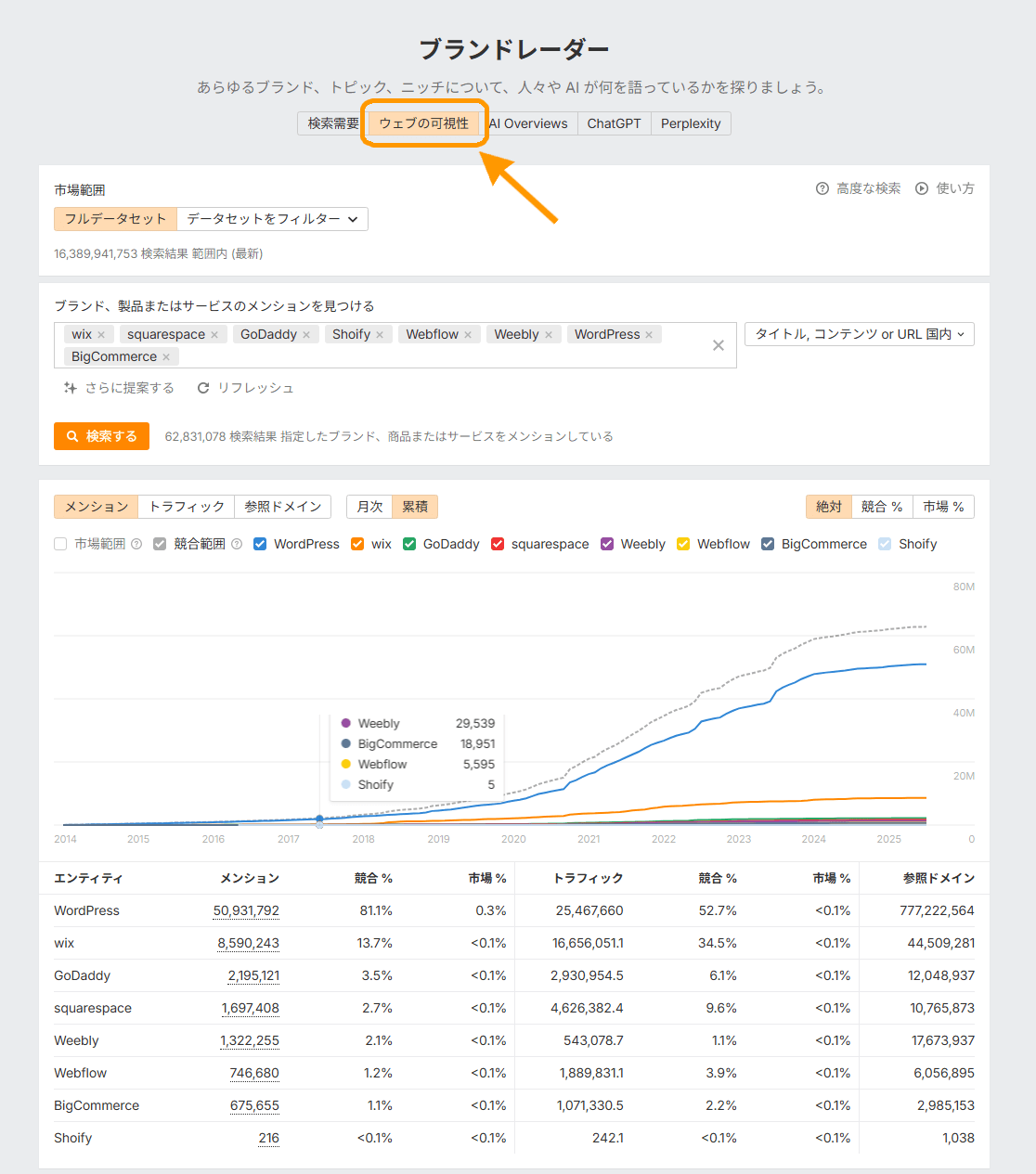Uncheck the WordPress series checkbox
The image size is (1036, 1174).
(x=260, y=544)
